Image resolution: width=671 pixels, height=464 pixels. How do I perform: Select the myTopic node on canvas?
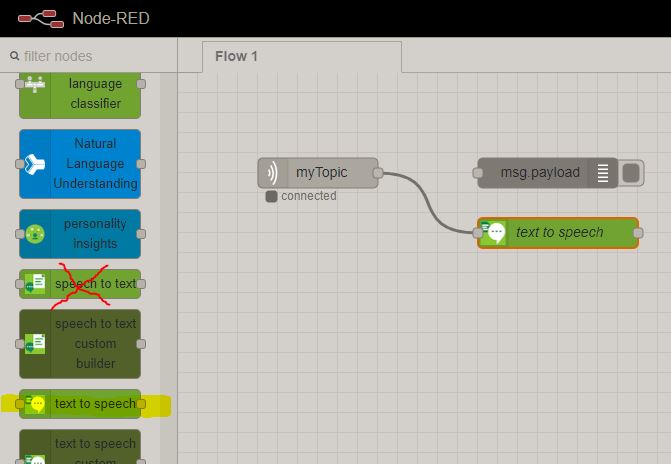pos(320,173)
